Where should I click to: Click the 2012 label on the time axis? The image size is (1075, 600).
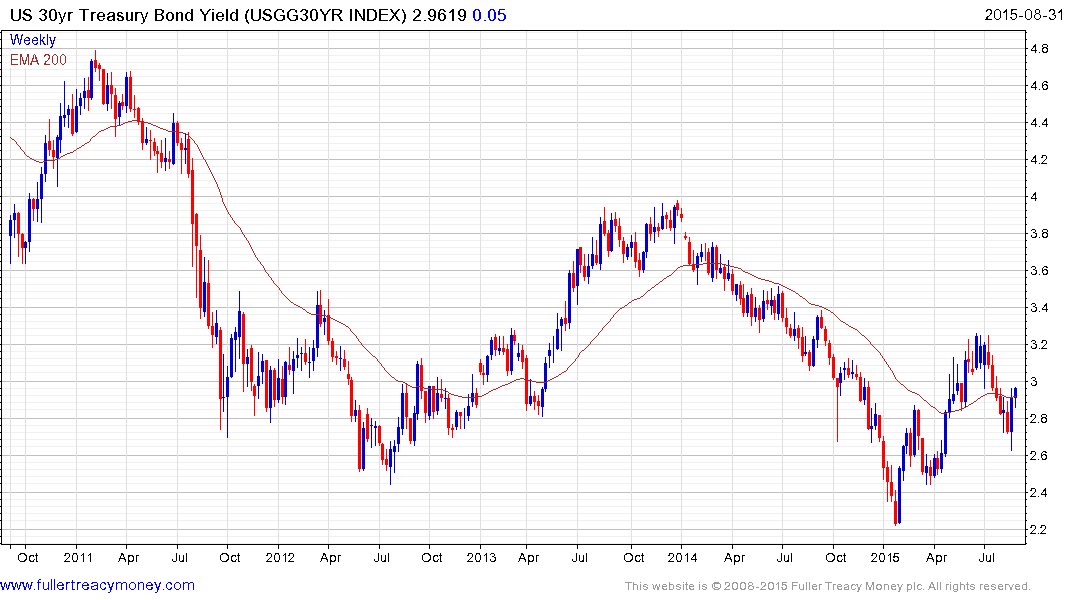point(279,557)
